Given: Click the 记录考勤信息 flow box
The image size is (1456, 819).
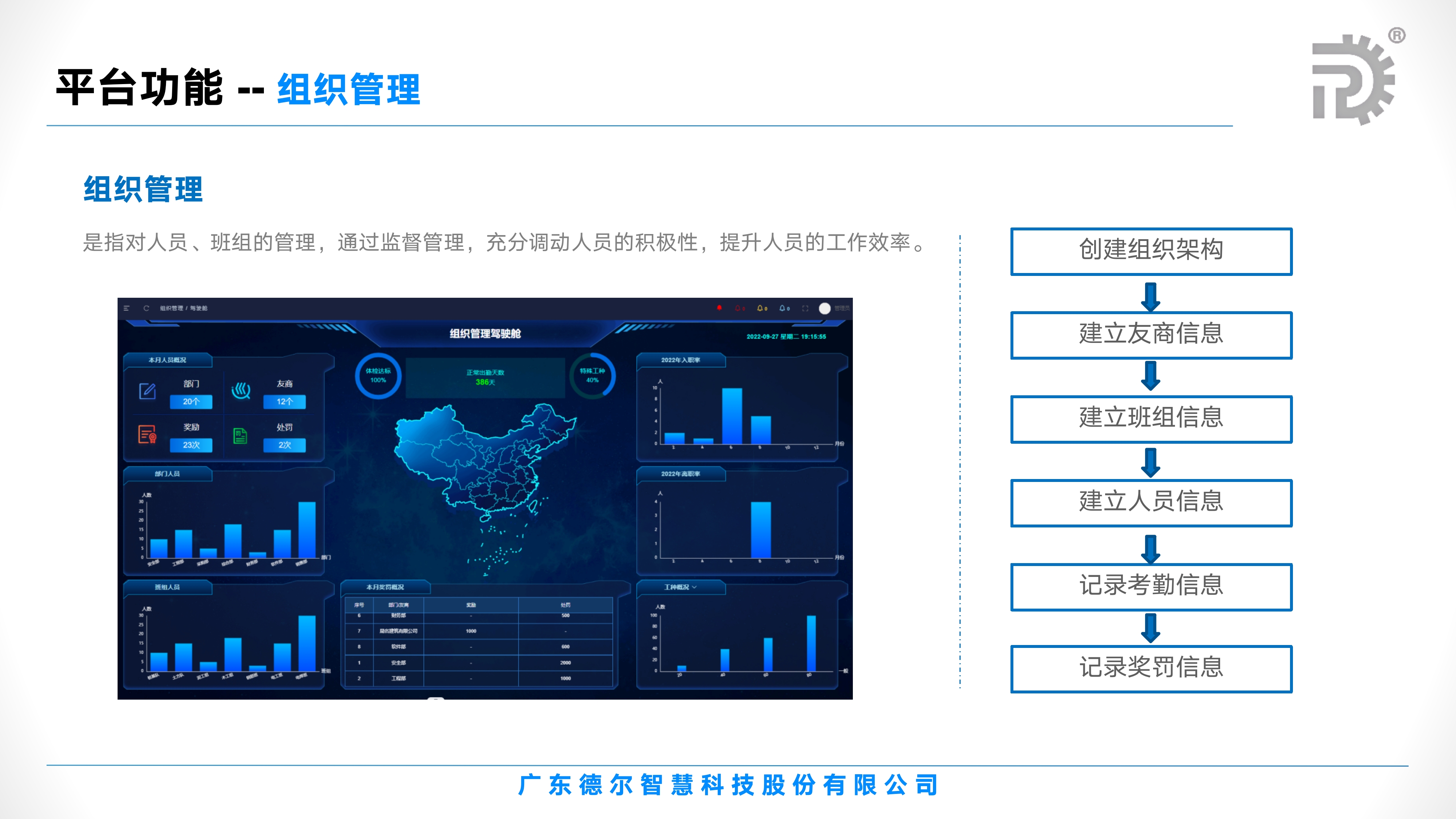Looking at the screenshot, I should pyautogui.click(x=1151, y=587).
